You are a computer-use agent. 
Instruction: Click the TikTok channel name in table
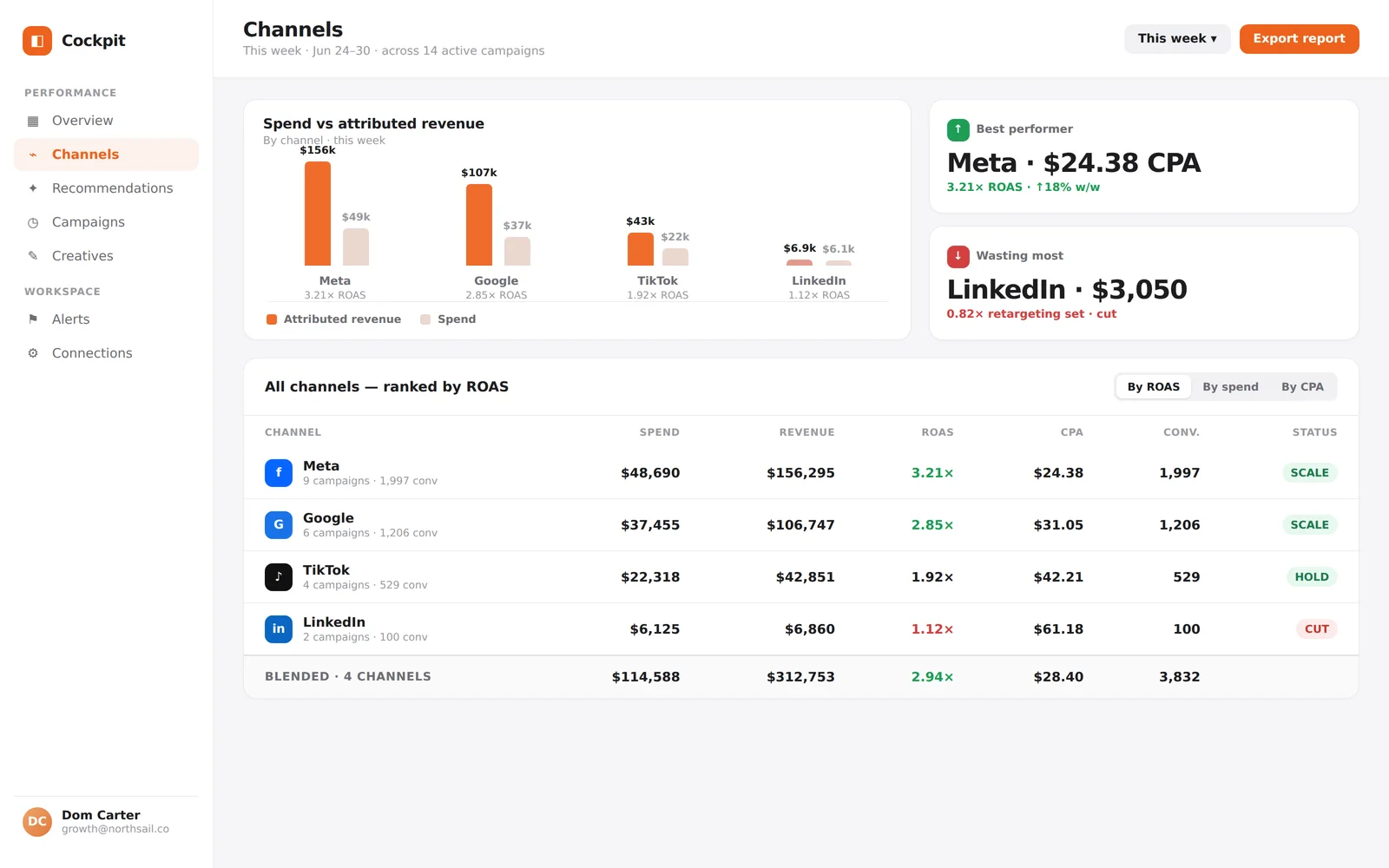(x=326, y=570)
